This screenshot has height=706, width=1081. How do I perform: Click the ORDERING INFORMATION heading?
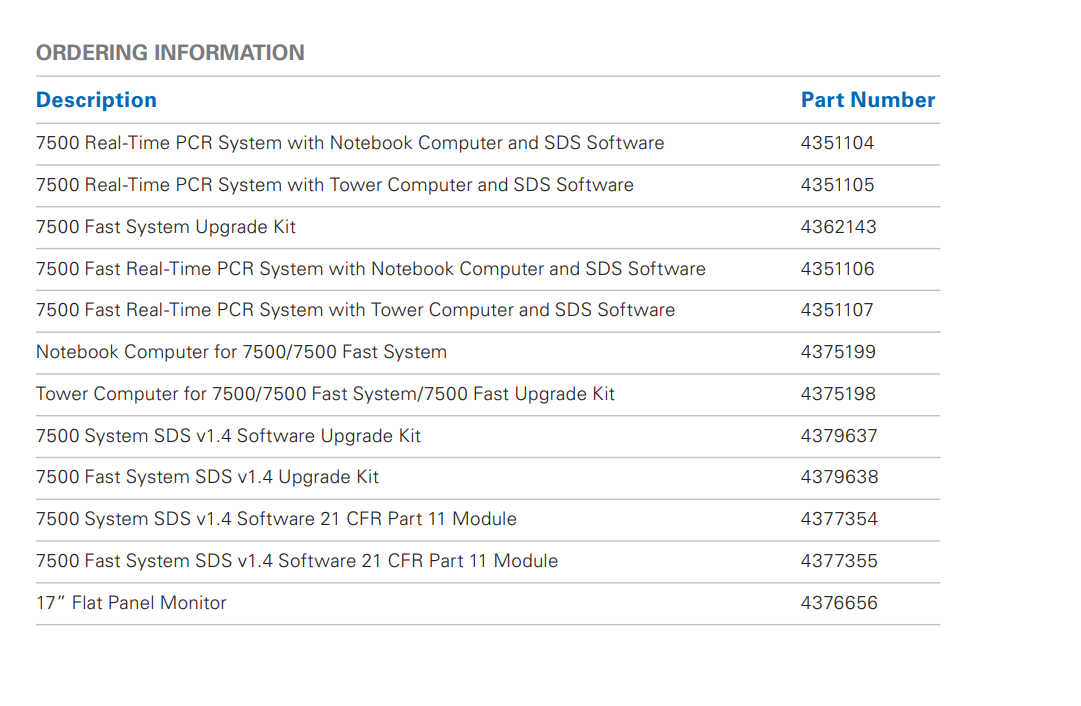coord(170,52)
